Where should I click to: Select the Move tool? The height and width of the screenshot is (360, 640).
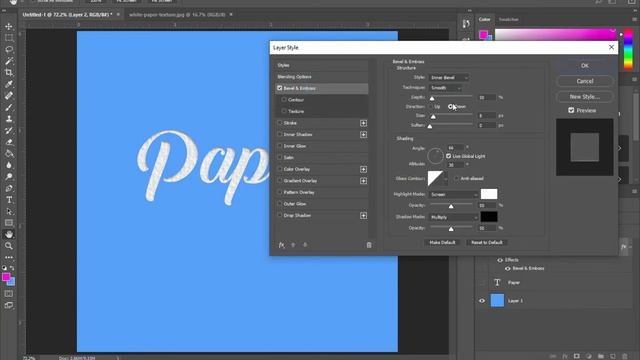point(9,27)
